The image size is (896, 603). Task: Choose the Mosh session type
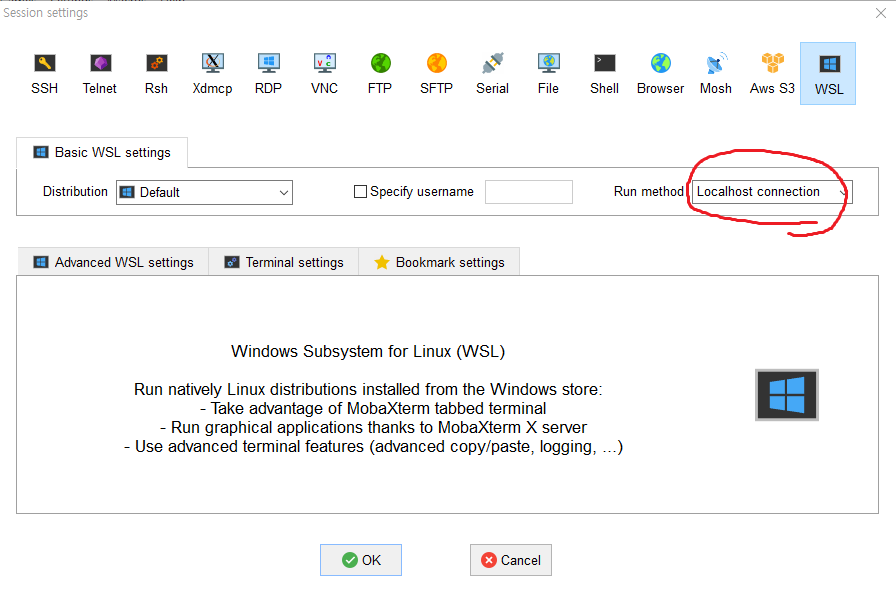pyautogui.click(x=715, y=74)
